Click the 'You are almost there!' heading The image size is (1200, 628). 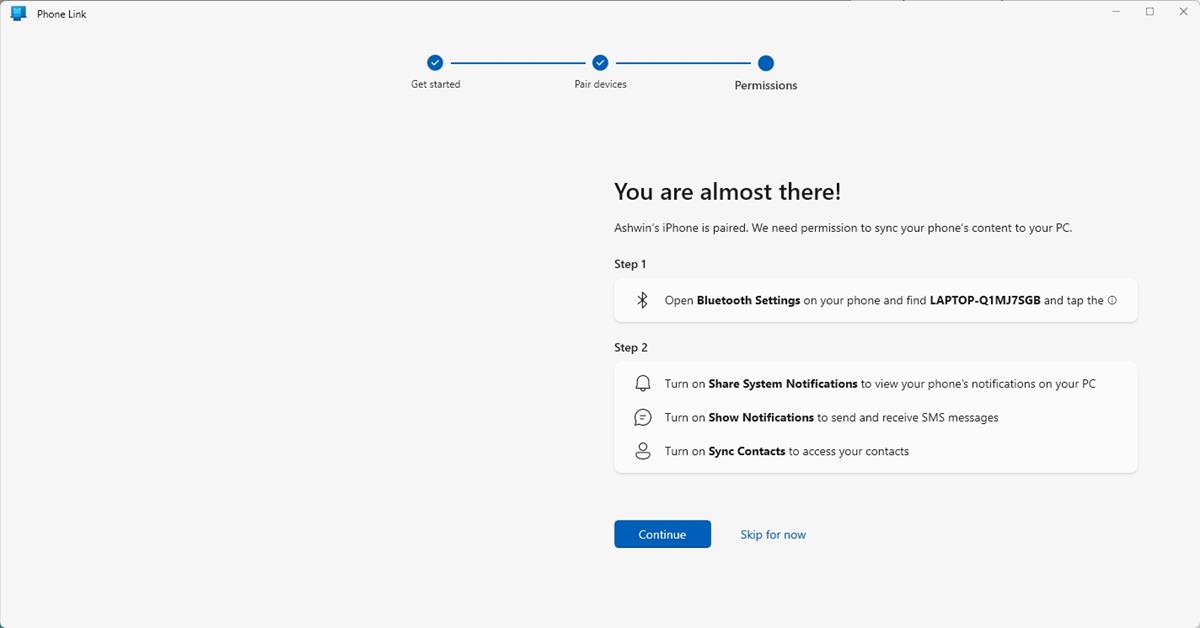[727, 192]
